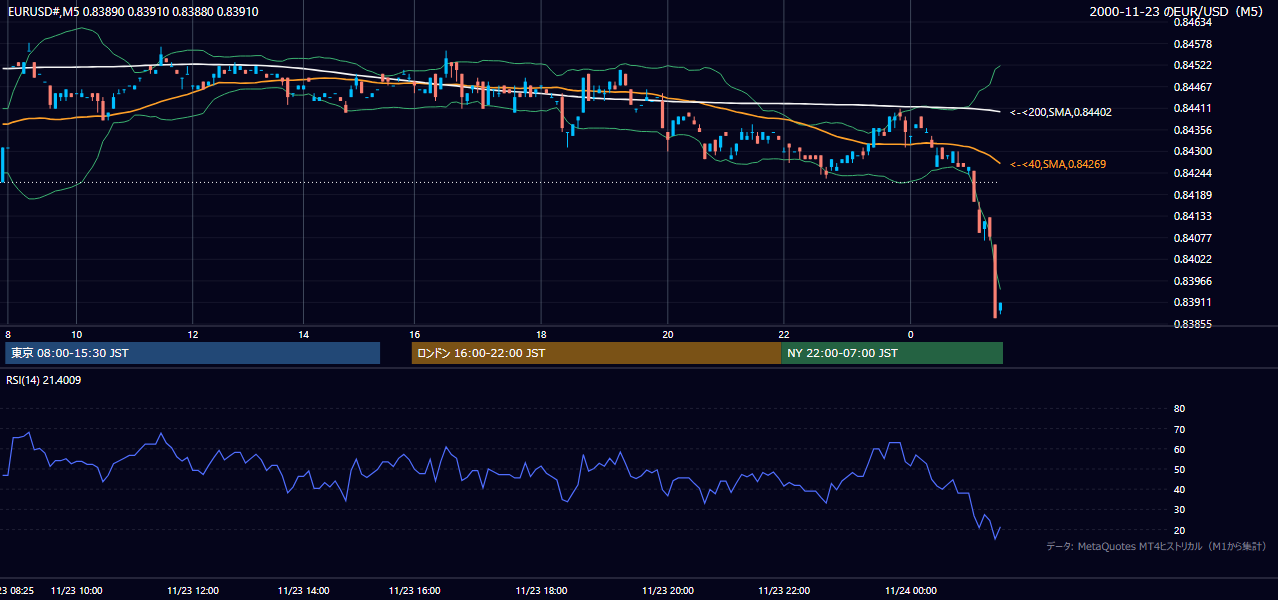The image size is (1278, 600).
Task: Select the 東京 08:00-15:30 JST session bar
Action: point(193,353)
